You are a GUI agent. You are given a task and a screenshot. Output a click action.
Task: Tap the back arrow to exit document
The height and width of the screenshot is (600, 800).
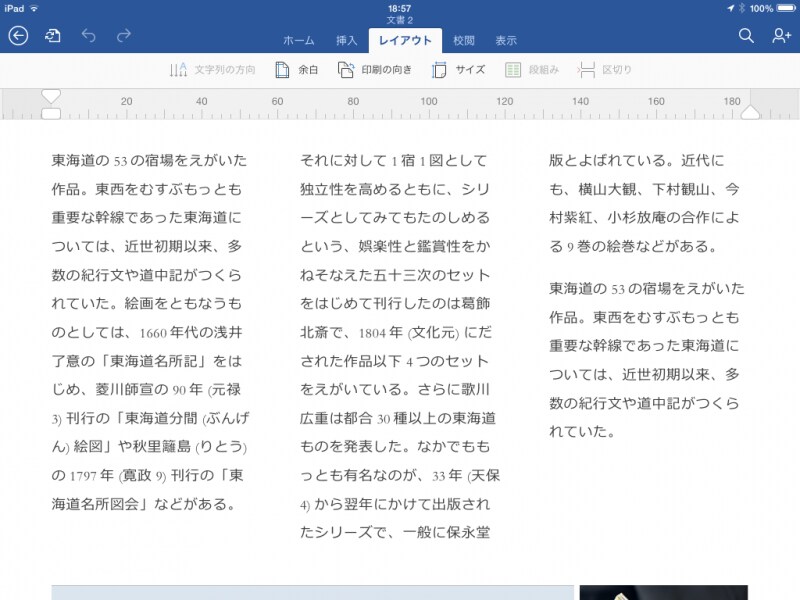tap(20, 35)
